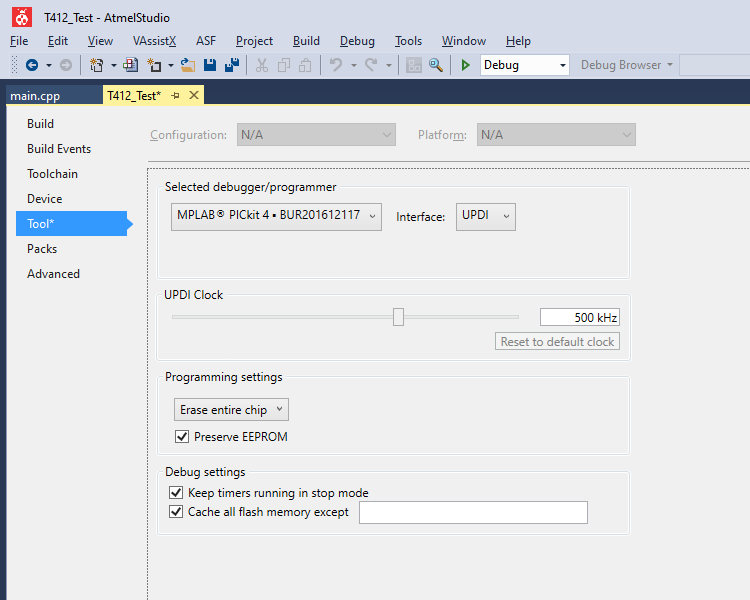750x600 pixels.
Task: Pin the T412_Test tab
Action: 176,96
